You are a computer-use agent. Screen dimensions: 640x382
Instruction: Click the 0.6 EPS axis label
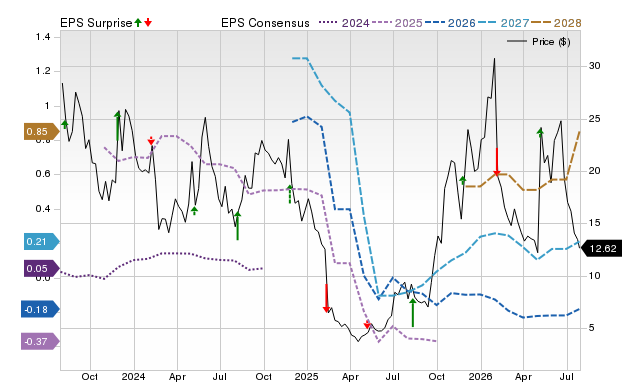(x=43, y=174)
